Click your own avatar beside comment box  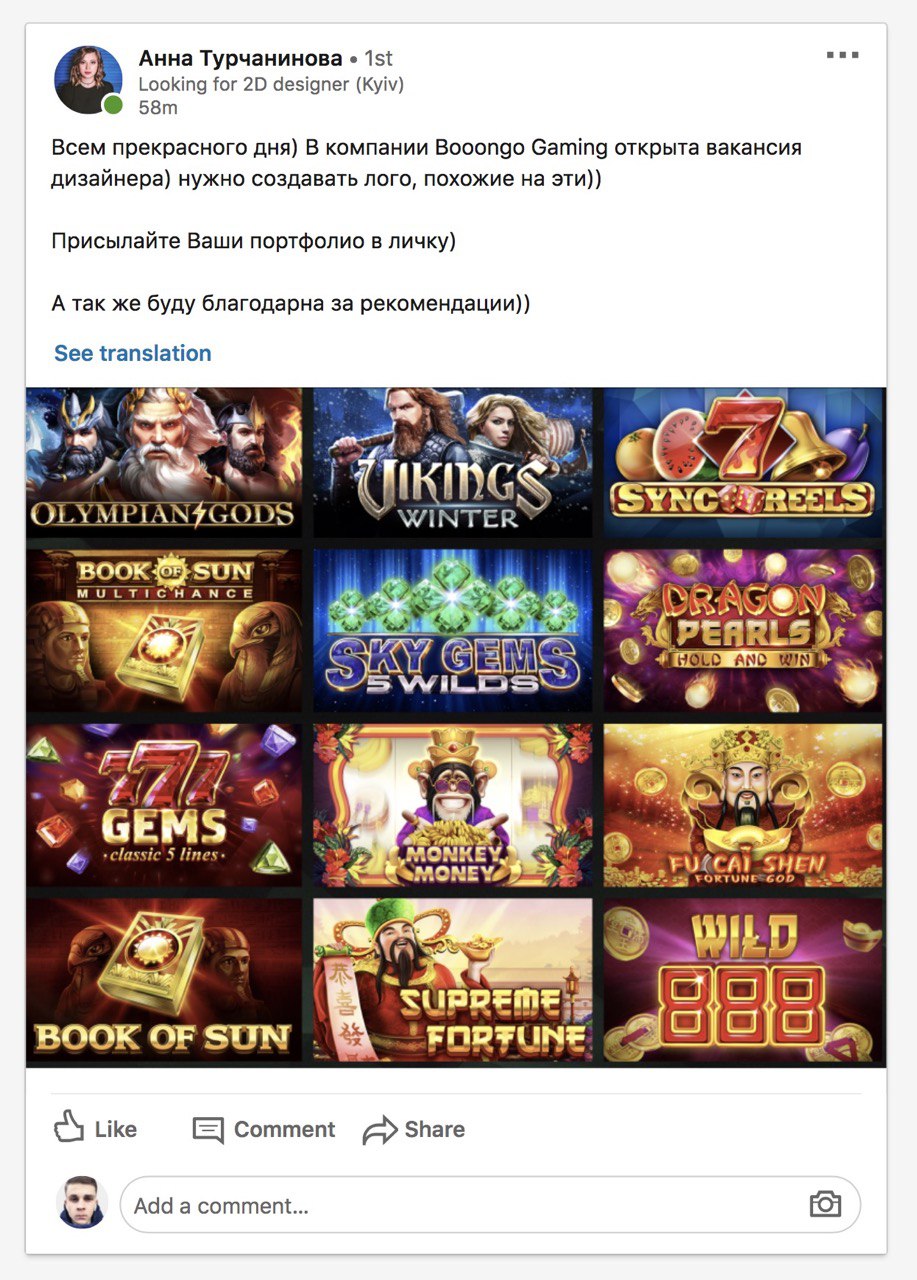click(x=82, y=1202)
